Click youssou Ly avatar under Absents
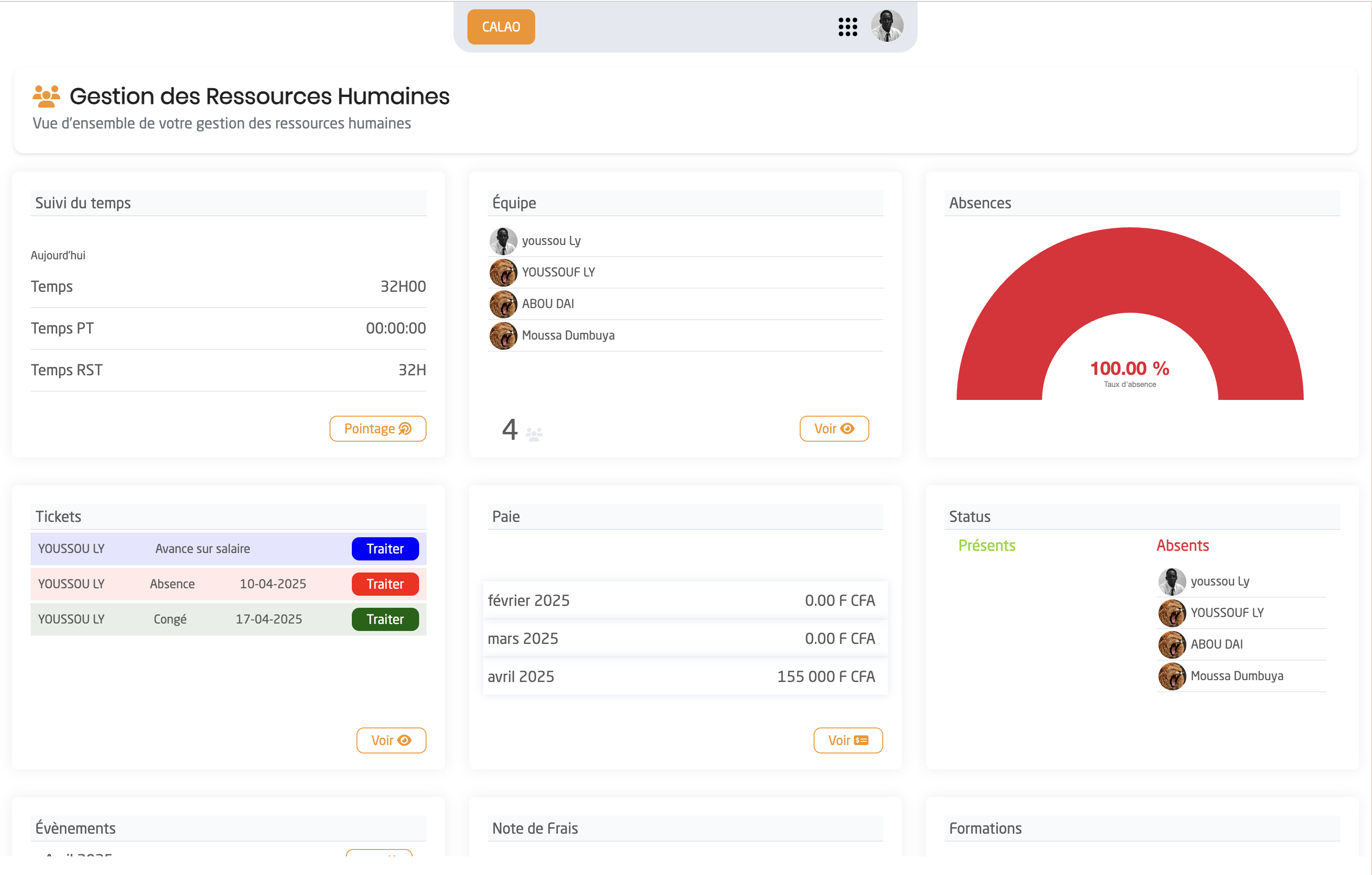This screenshot has height=875, width=1372. [1172, 582]
